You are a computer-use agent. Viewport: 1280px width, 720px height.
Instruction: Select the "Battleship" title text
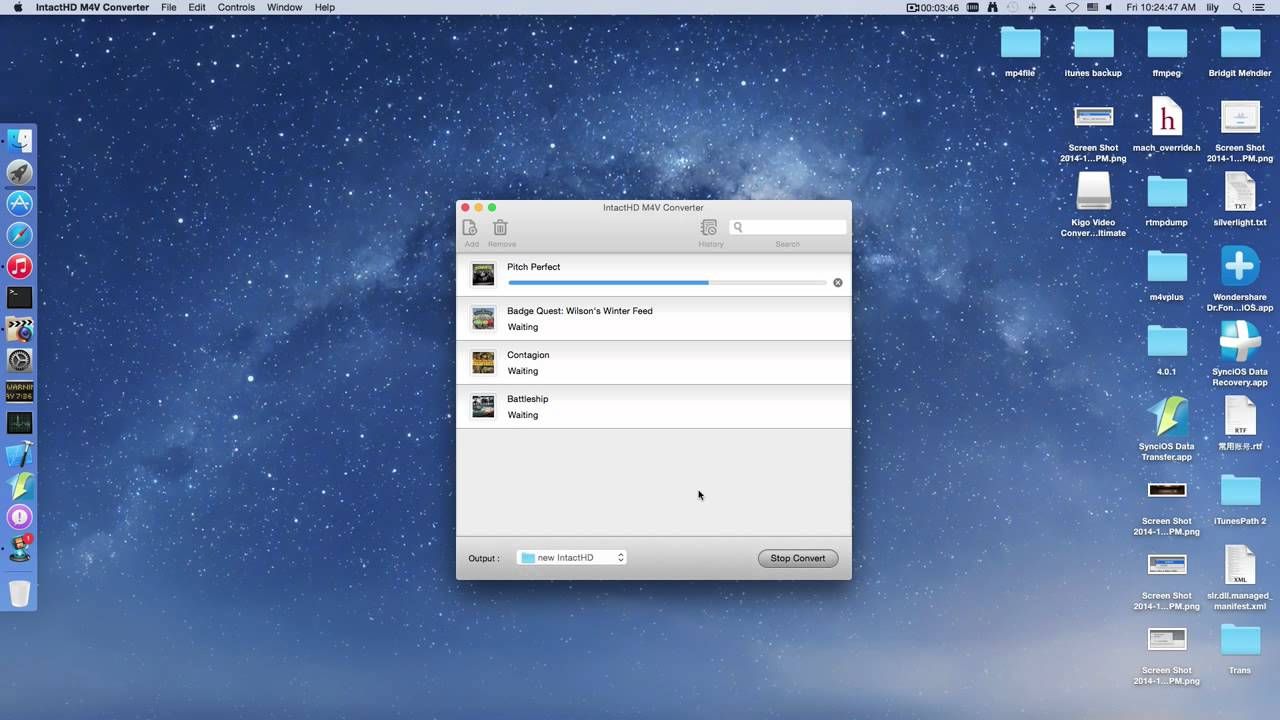tap(528, 399)
